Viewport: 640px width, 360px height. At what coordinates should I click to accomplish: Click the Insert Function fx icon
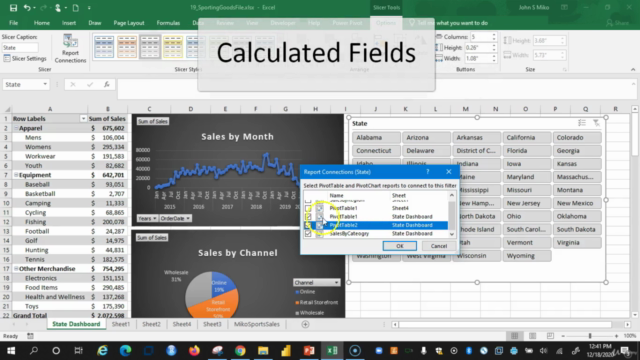pos(107,84)
